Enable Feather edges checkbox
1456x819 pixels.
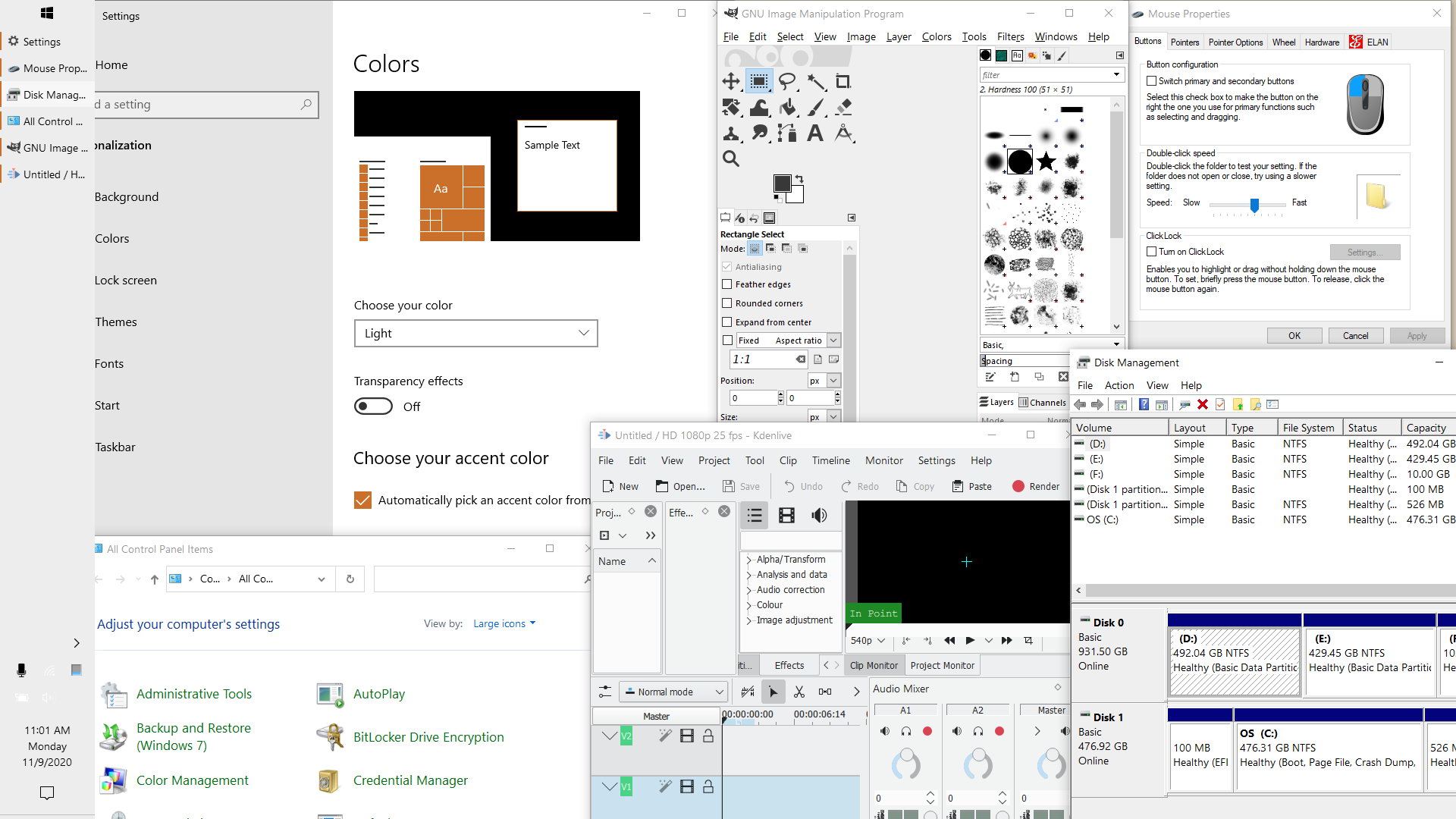[x=727, y=284]
